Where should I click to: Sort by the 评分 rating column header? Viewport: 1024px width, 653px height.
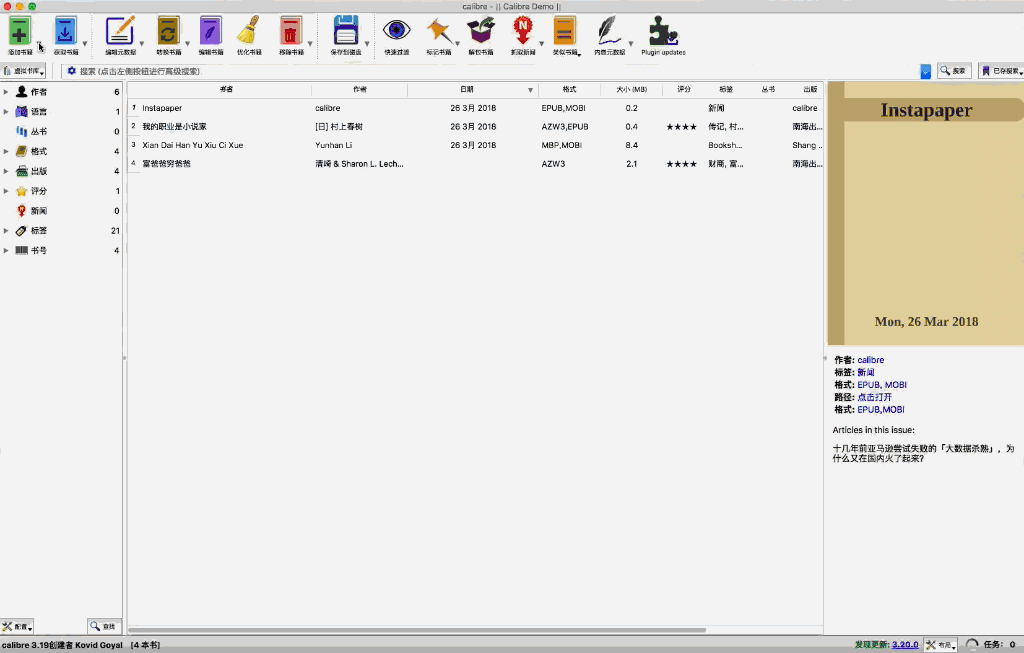pos(684,89)
